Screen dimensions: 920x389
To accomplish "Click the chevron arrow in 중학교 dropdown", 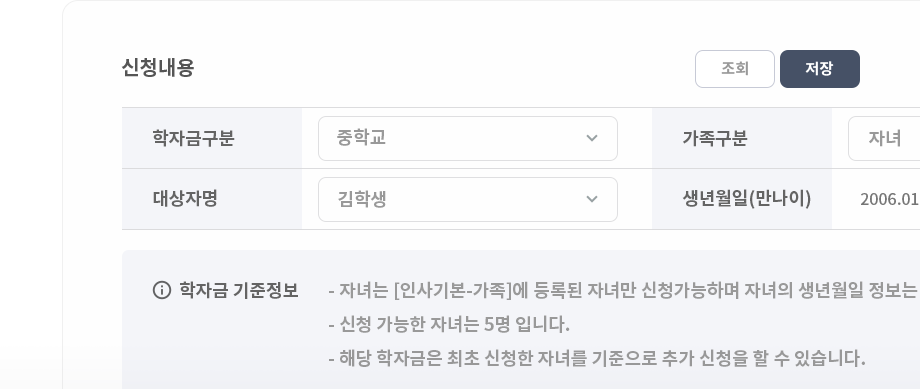I will (591, 138).
